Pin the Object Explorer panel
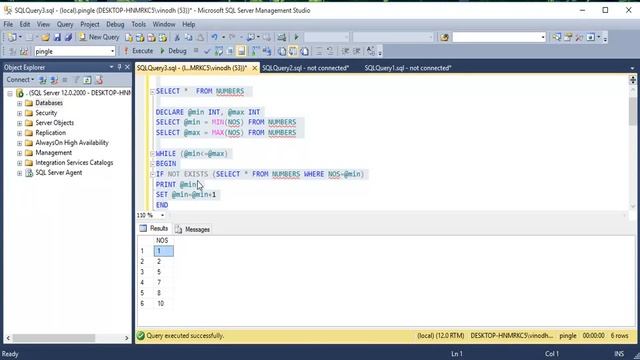Viewport: 640px width, 360px height. 120,67
